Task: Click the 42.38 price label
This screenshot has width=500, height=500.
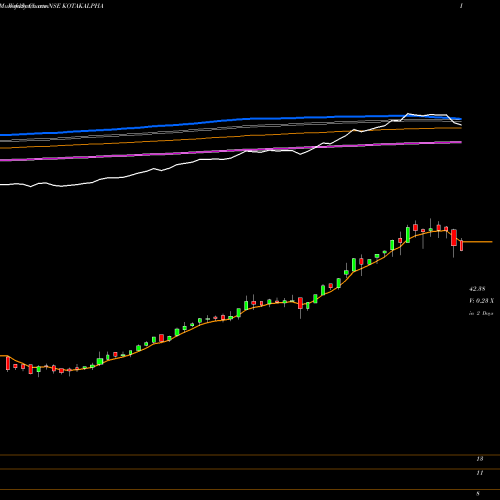Action: click(477, 289)
